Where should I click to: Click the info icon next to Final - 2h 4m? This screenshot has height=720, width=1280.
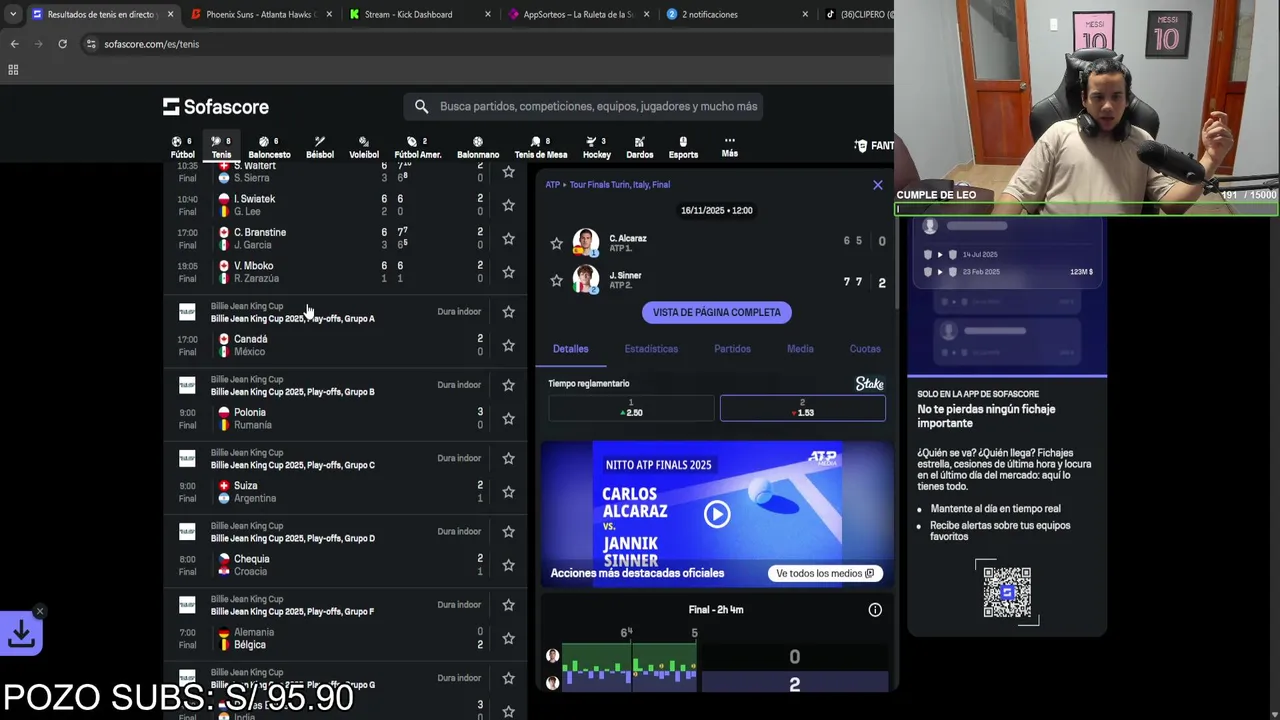coord(875,610)
